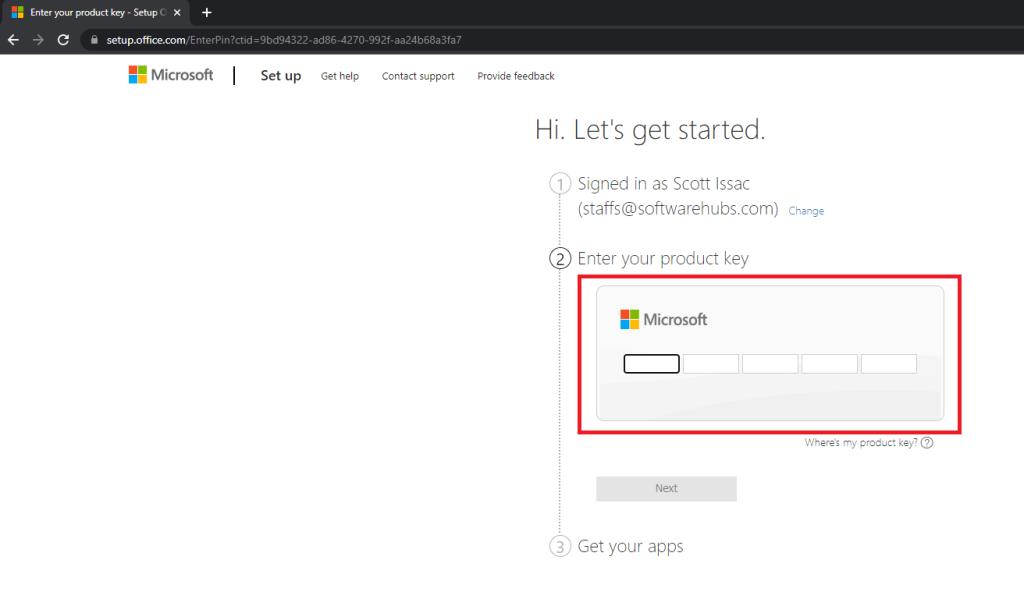Click the Microsoft logo on the key card
This screenshot has height=613, width=1024.
(664, 319)
